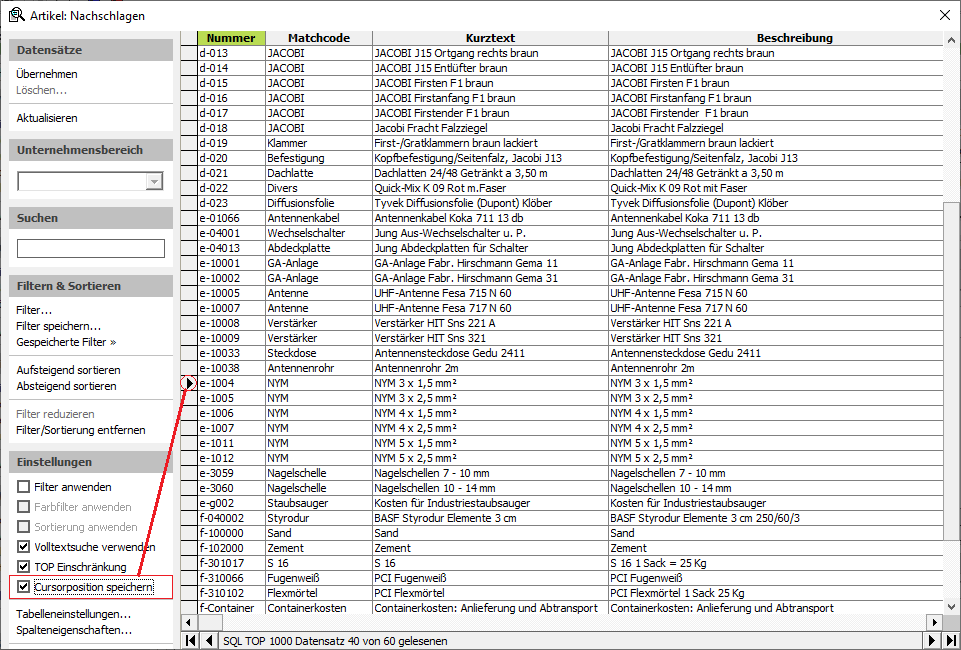Screen dimensions: 961x650
Task: Open Tabelleneinstellungen...
Action: click(74, 614)
